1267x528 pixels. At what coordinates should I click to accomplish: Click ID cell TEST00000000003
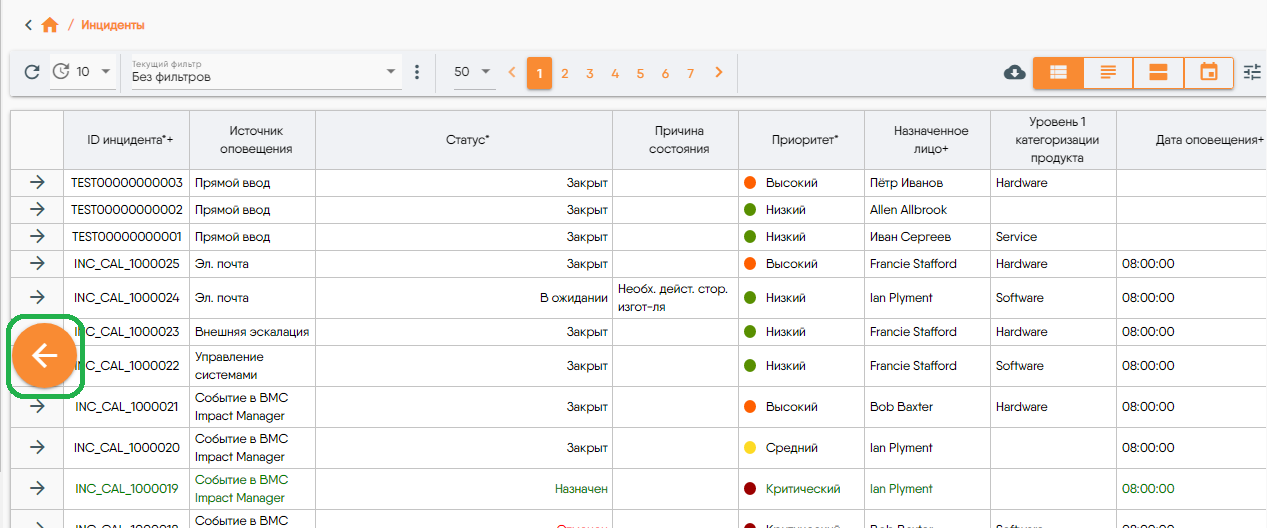pos(127,183)
